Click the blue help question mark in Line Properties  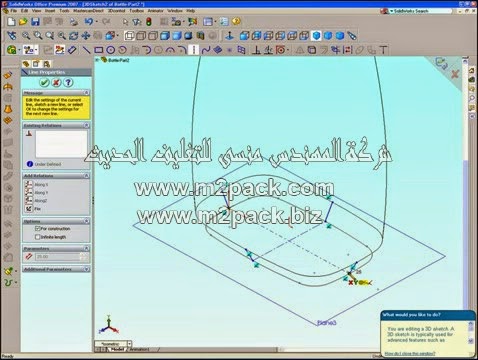(68, 82)
